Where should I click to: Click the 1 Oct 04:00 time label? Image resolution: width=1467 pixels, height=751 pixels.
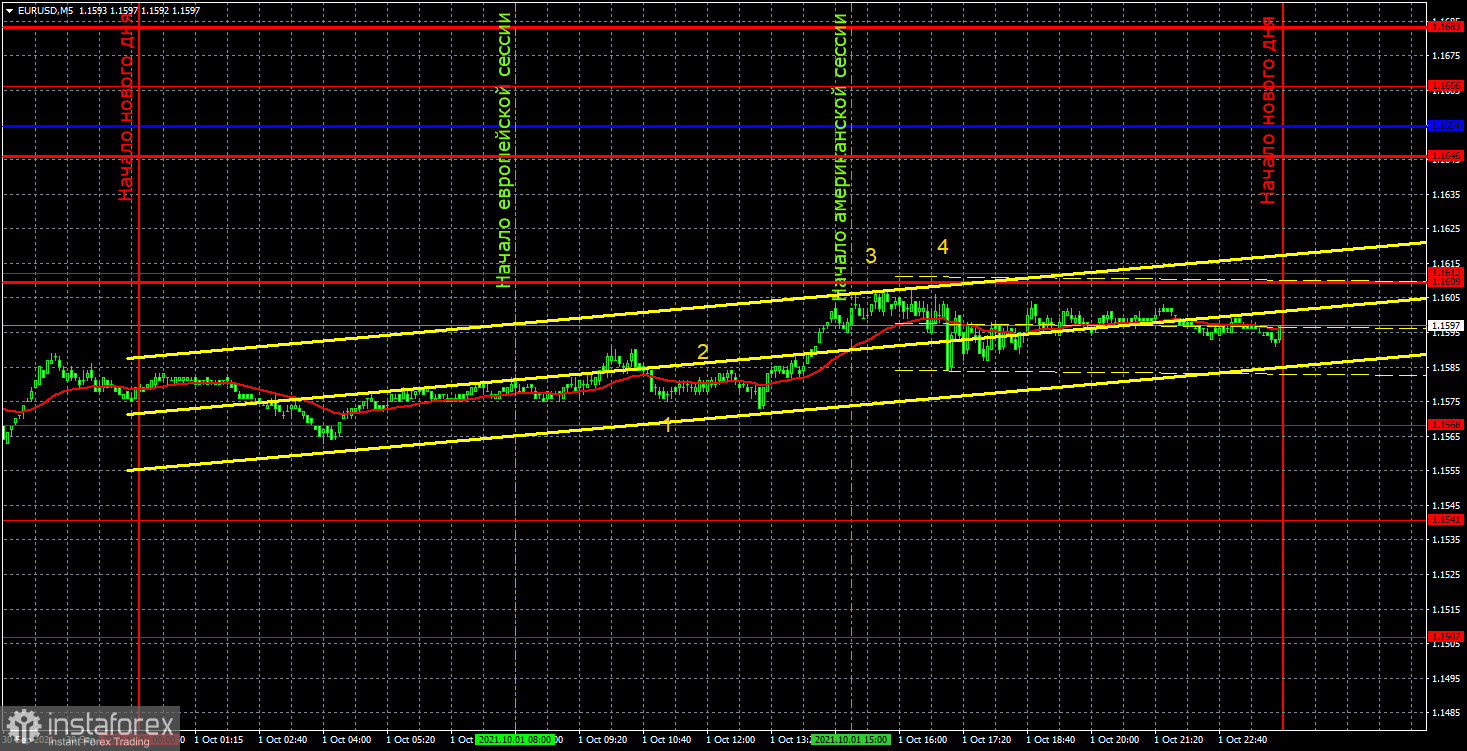pos(347,740)
